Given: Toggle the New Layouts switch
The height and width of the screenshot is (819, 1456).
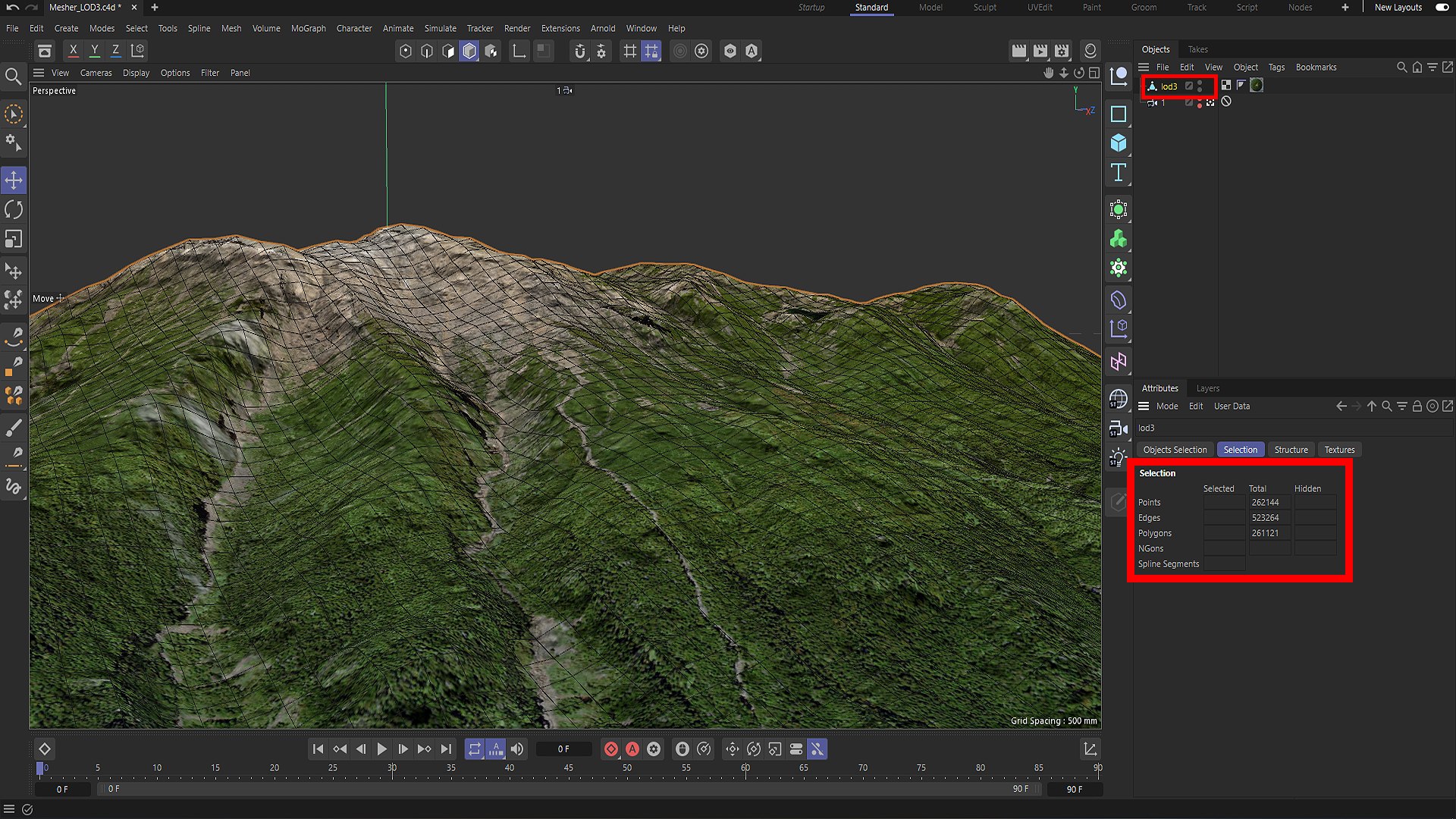Looking at the screenshot, I should coord(1442,8).
